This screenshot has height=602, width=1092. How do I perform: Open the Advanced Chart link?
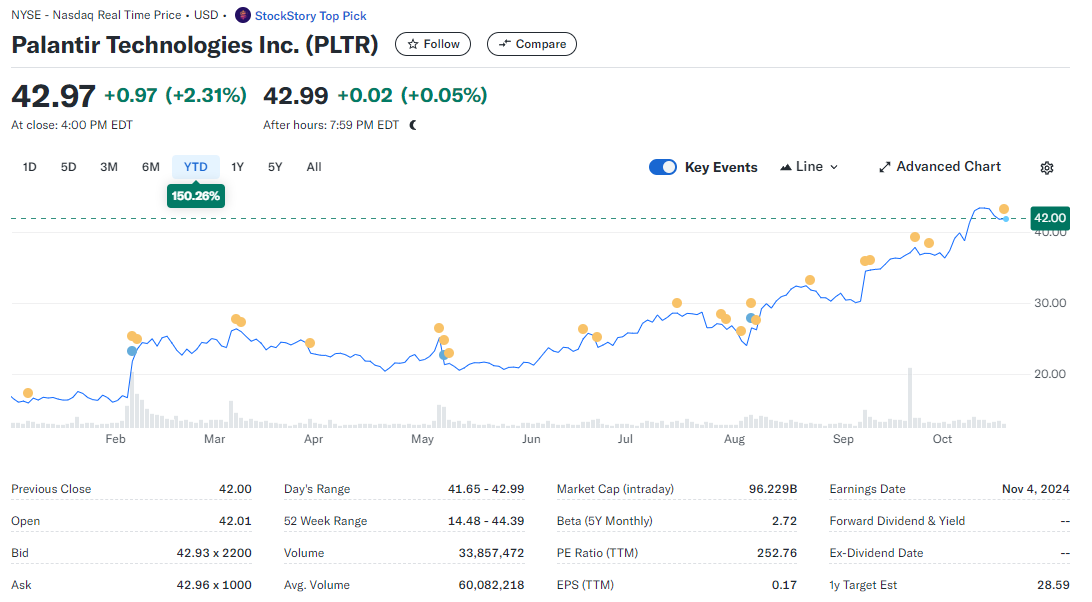pyautogui.click(x=940, y=167)
